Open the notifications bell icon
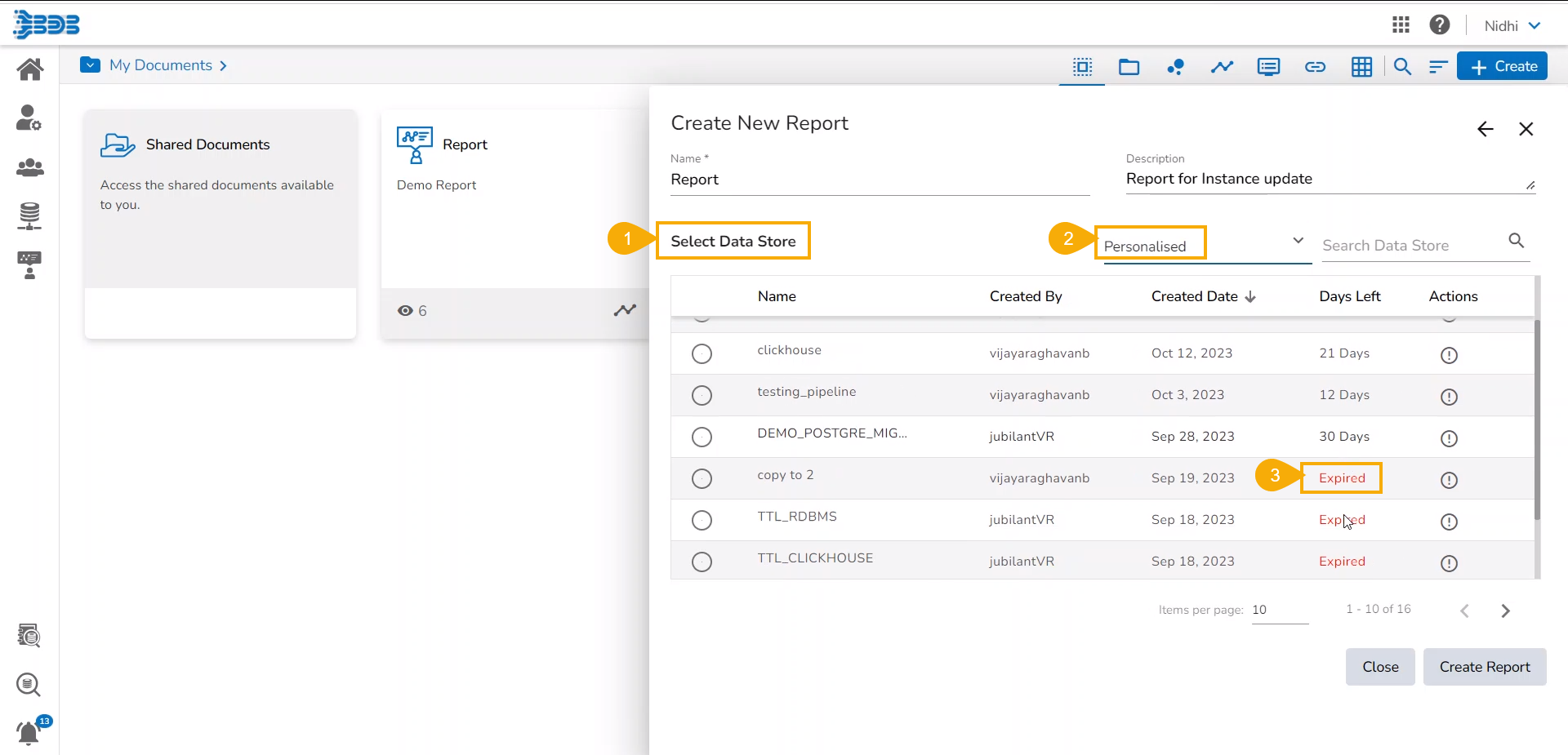The image size is (1568, 755). [29, 733]
